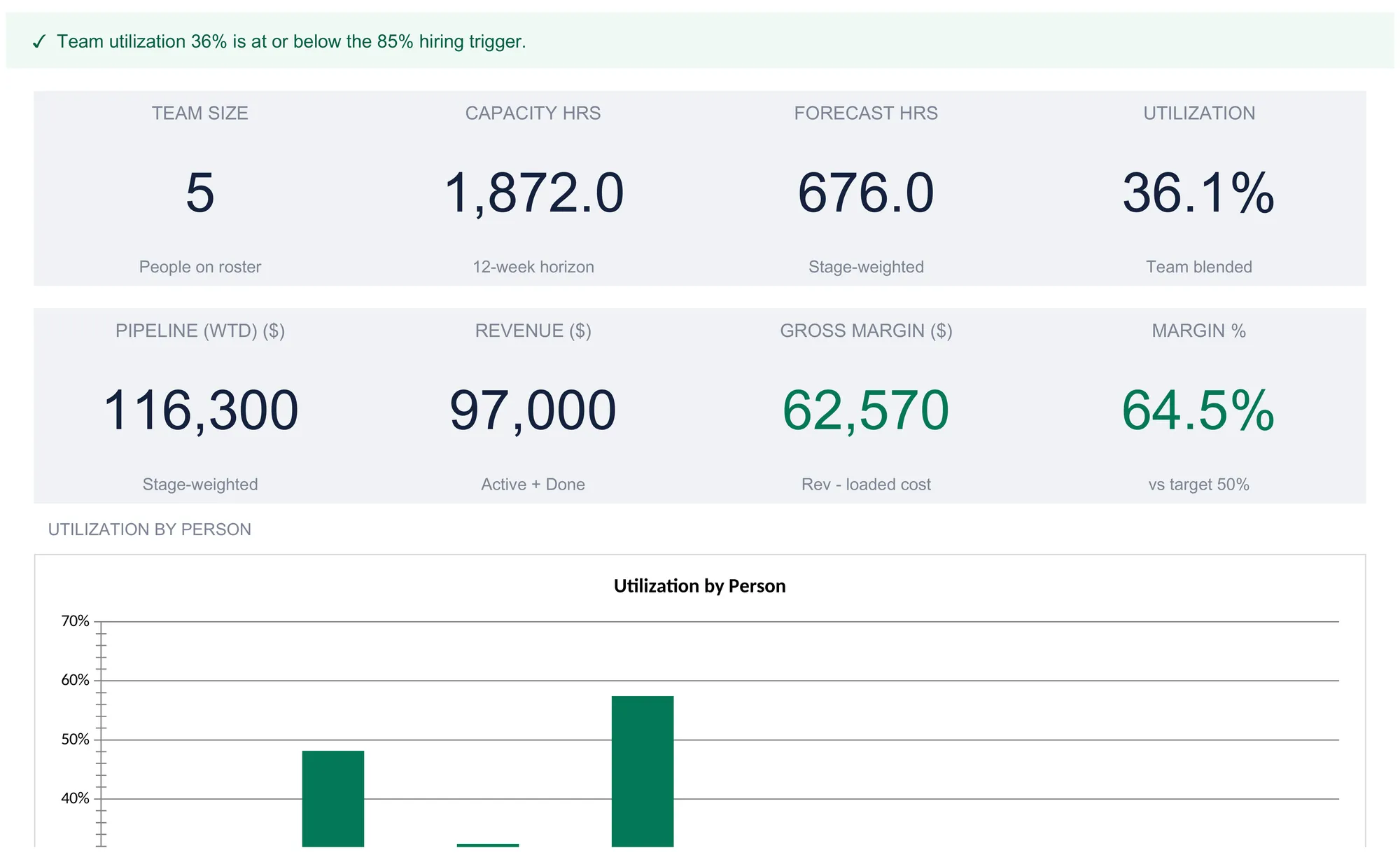
Task: Click the 'People on roster' caption
Action: 200,267
